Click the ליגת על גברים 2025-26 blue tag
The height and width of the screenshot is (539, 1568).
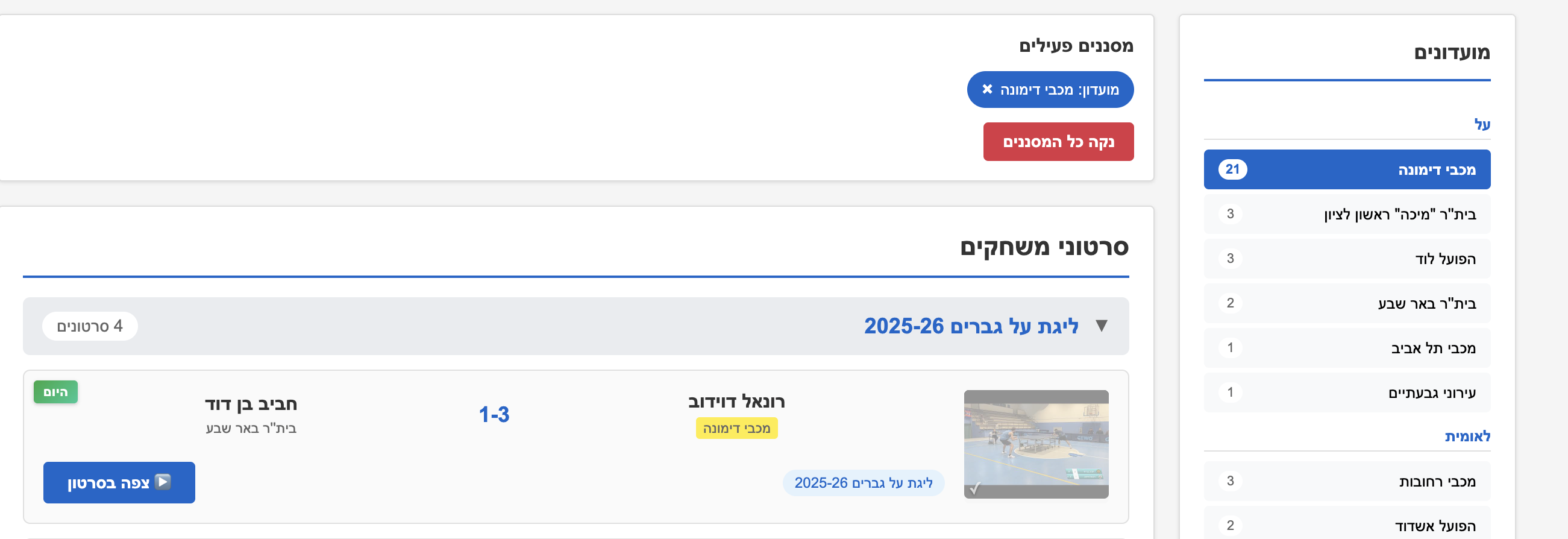[864, 483]
